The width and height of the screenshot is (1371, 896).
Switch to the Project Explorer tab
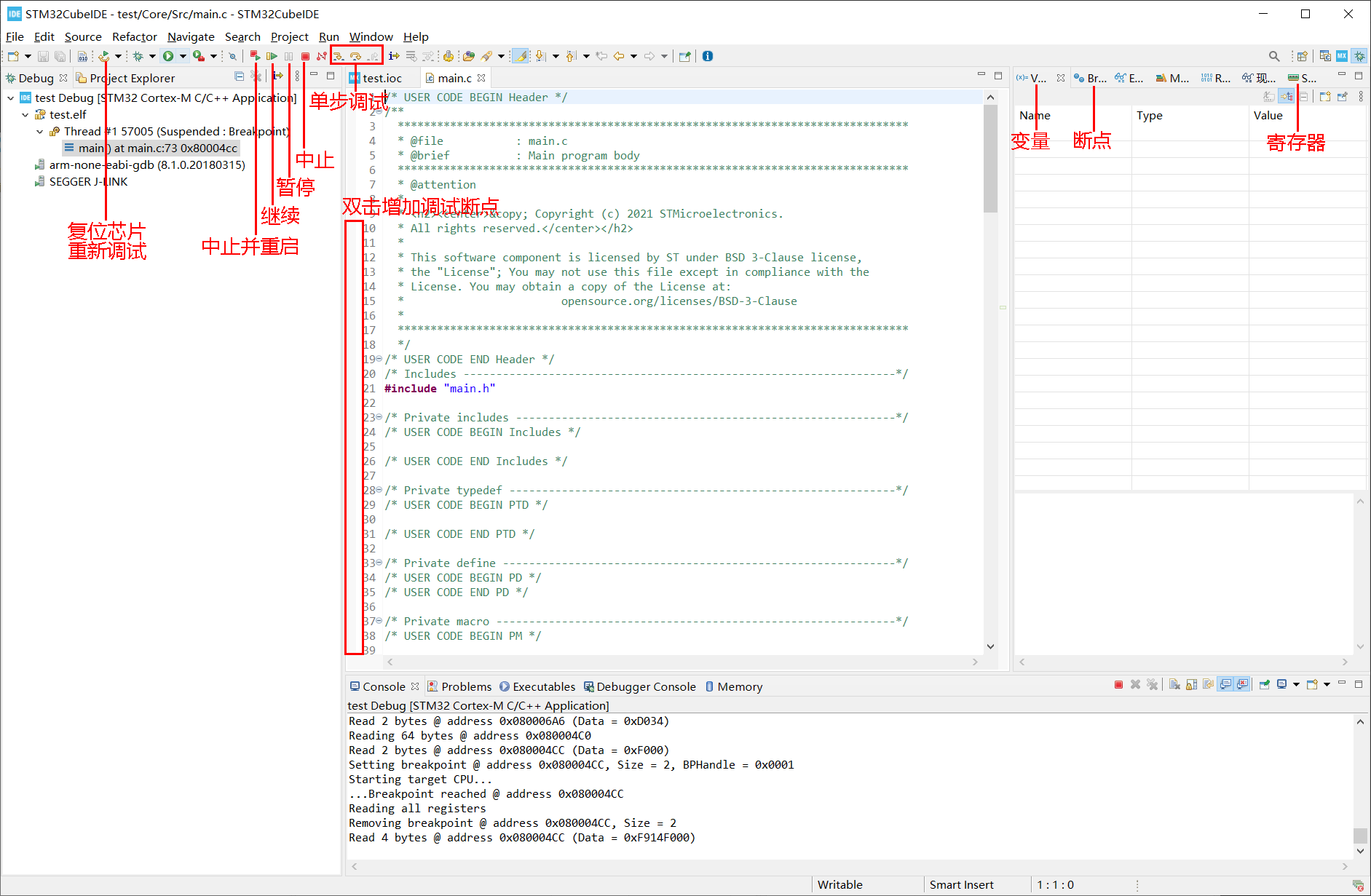pos(125,78)
